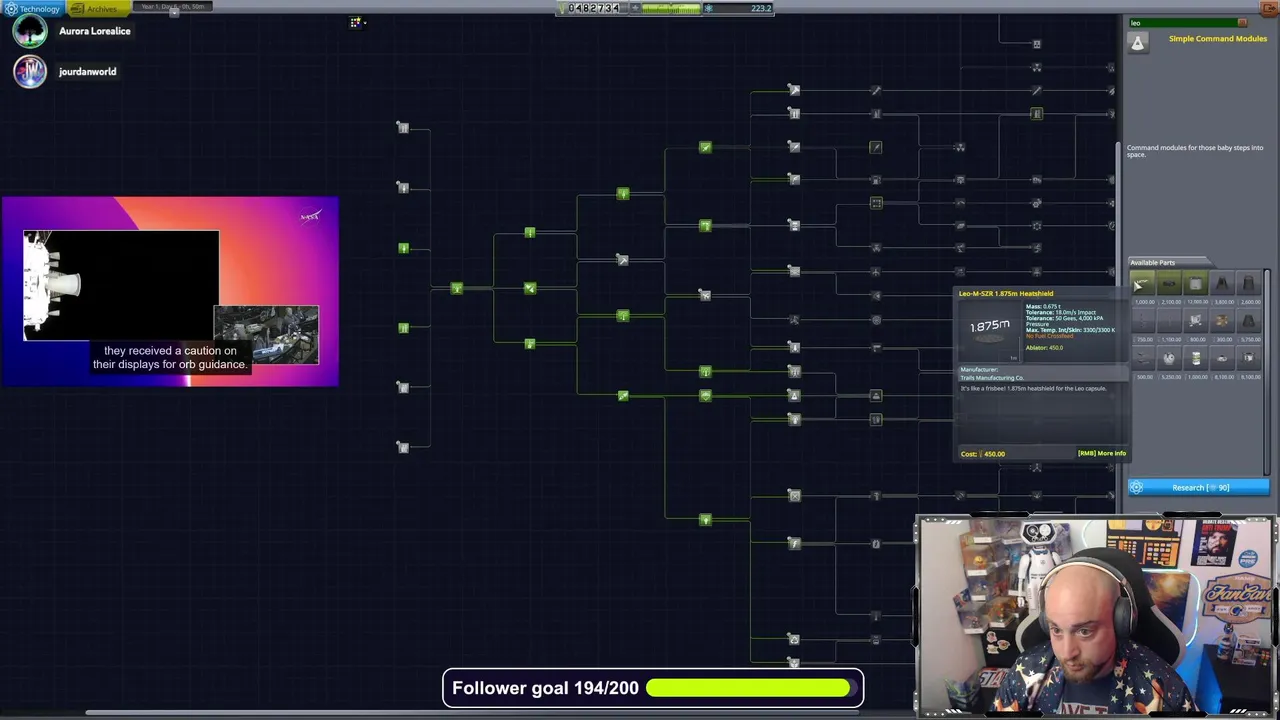Screen dimensions: 1280x720
Task: Click the Simple Command Modules flask icon
Action: [x=1138, y=42]
